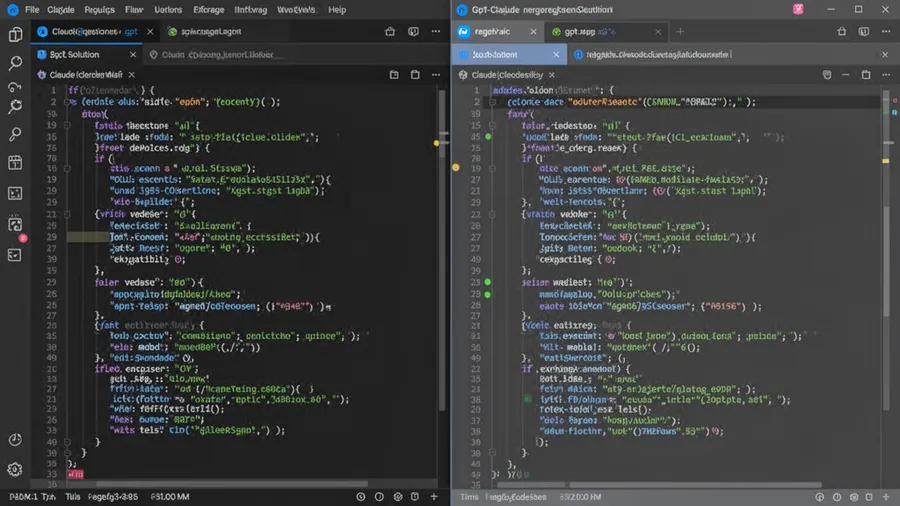The width and height of the screenshot is (900, 506).
Task: Open the Flaw menu item
Action: coord(134,10)
